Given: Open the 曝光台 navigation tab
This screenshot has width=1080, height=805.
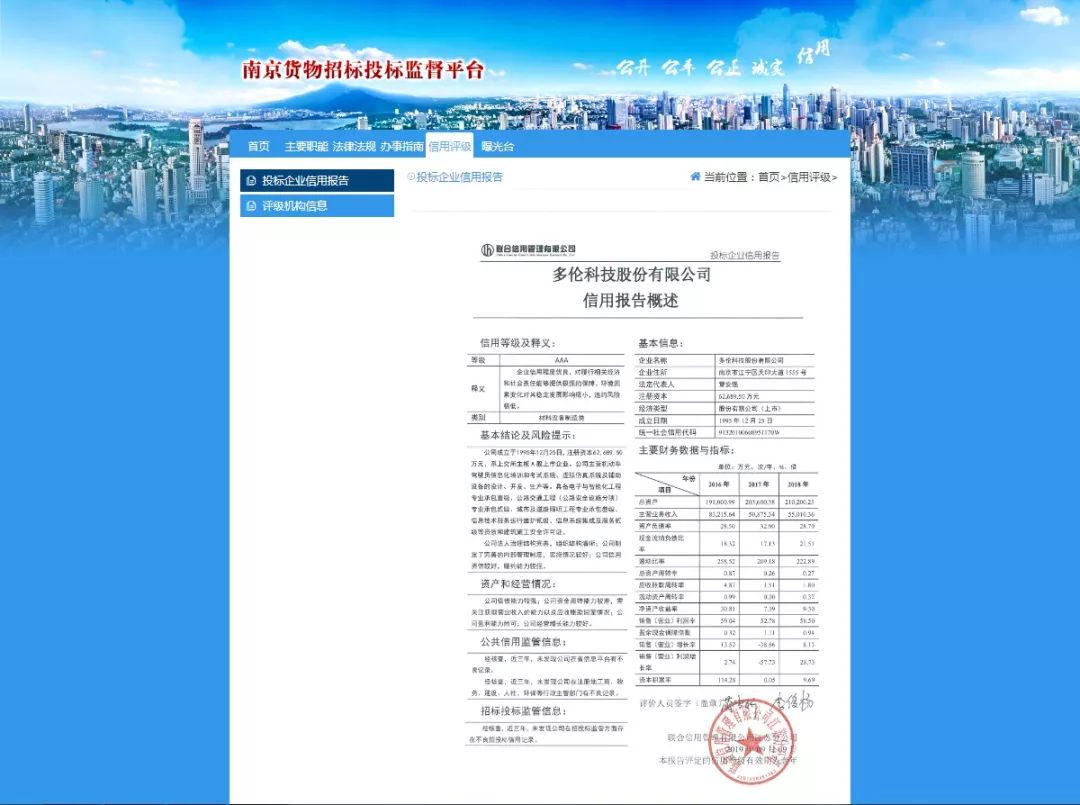Looking at the screenshot, I should 497,146.
